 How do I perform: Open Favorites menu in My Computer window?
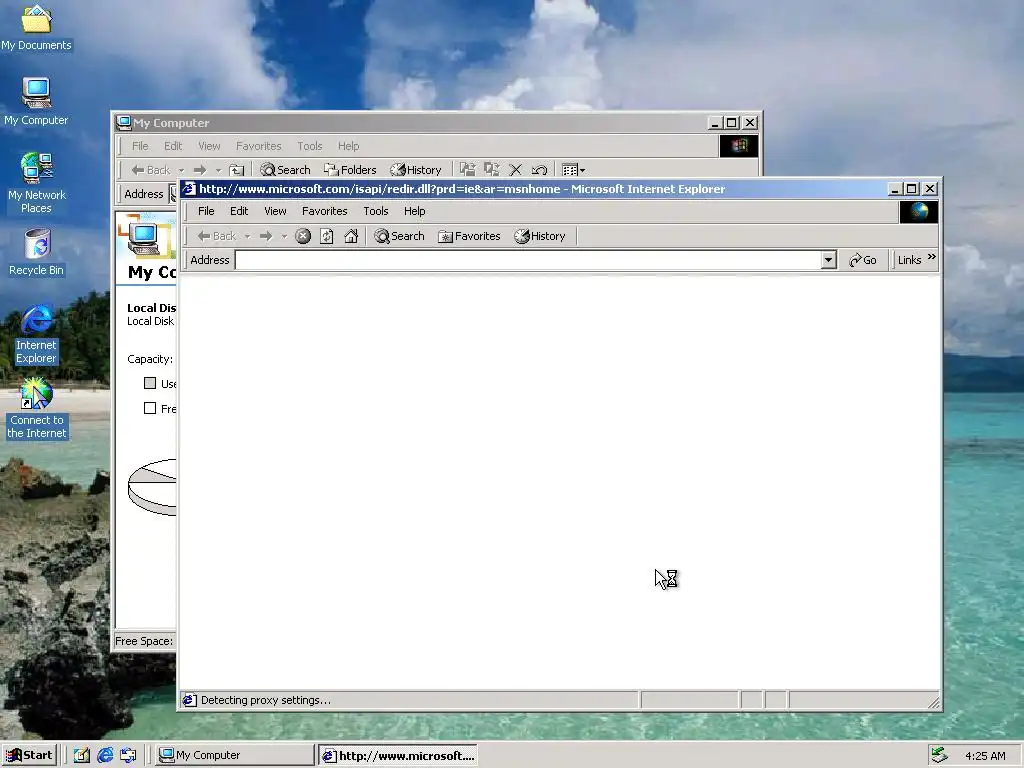tap(259, 146)
